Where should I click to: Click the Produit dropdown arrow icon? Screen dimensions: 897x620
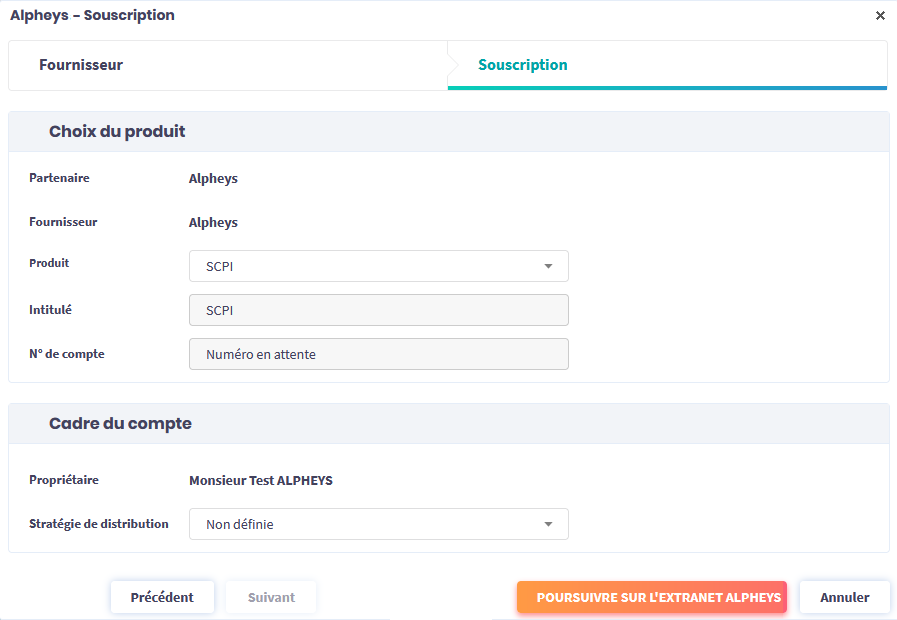[x=548, y=266]
